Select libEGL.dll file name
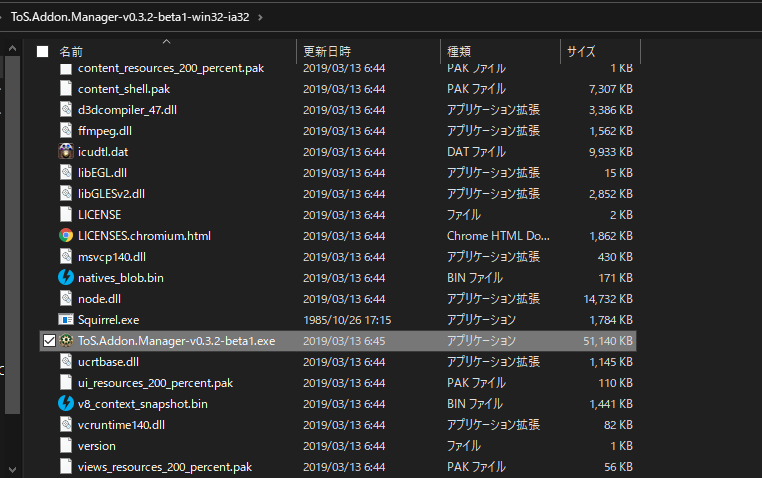This screenshot has width=762, height=478. pyautogui.click(x=103, y=172)
